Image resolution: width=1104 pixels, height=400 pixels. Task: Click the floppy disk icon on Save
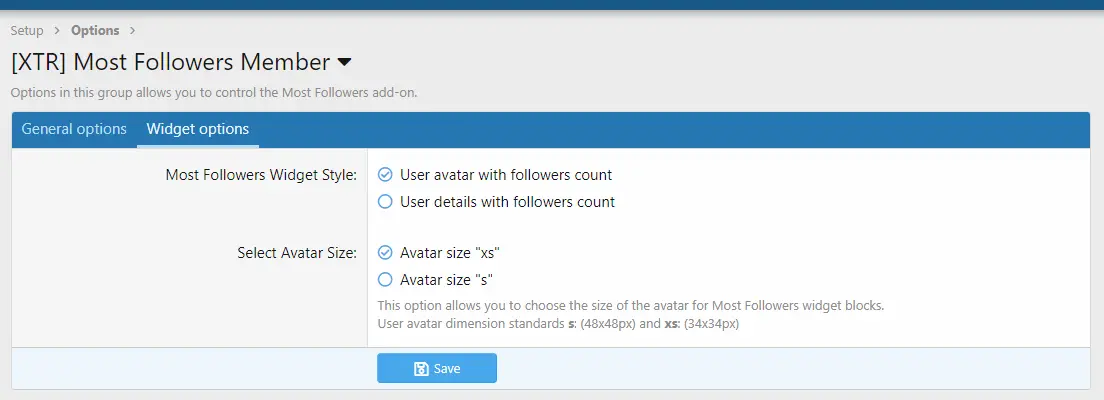421,369
